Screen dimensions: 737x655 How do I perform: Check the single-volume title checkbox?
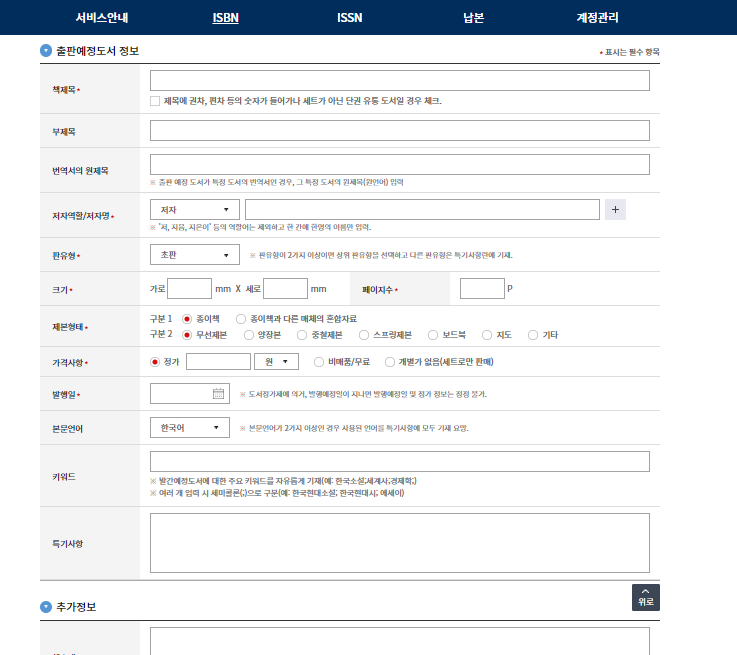[155, 101]
